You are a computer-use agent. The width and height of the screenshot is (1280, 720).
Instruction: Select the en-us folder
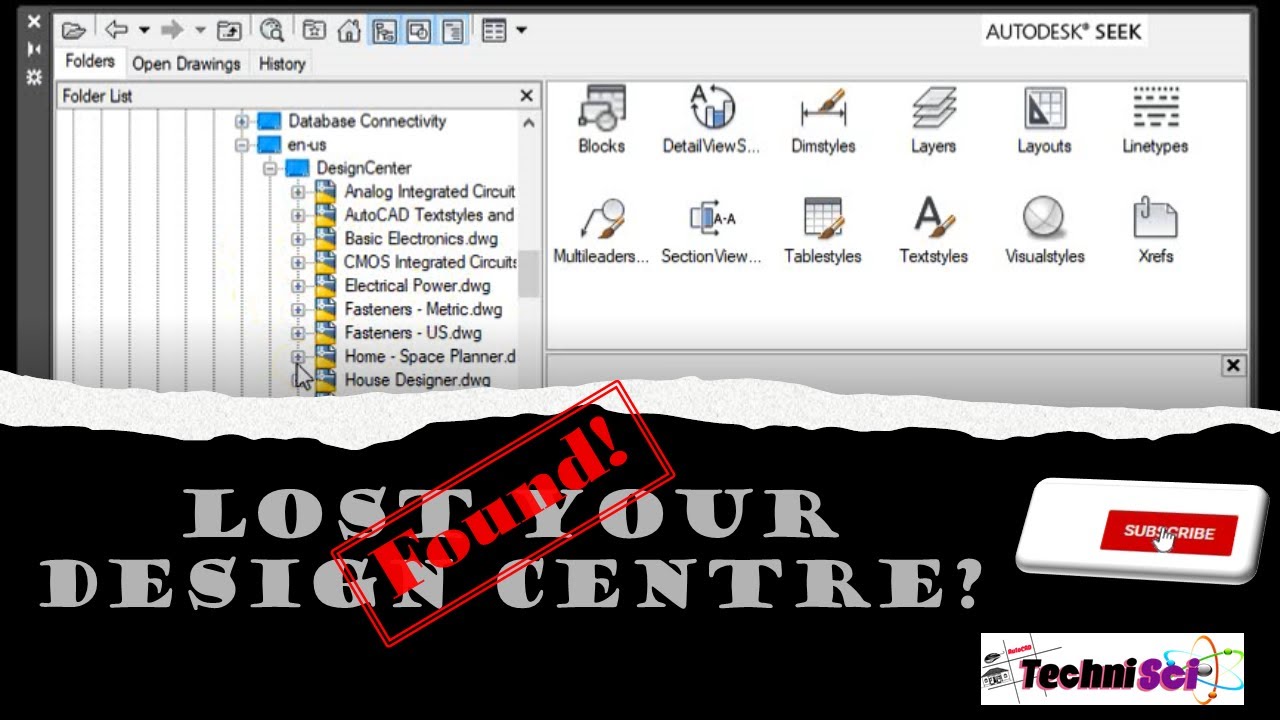(x=307, y=145)
